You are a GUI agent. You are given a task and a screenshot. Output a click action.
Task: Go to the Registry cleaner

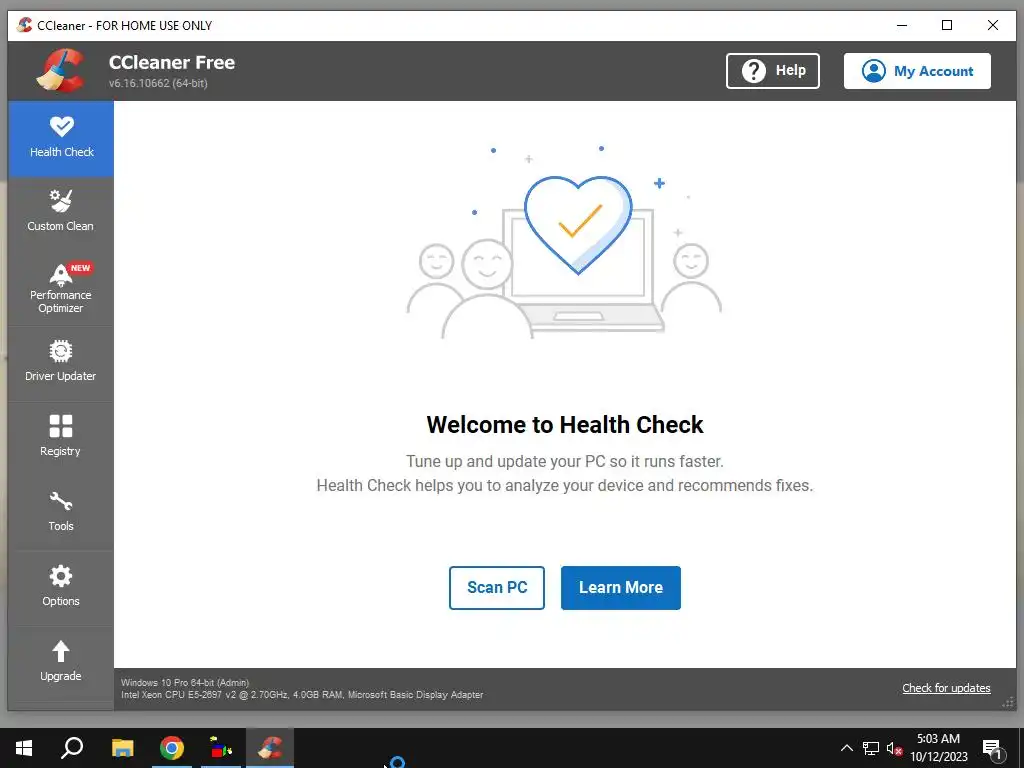point(61,436)
